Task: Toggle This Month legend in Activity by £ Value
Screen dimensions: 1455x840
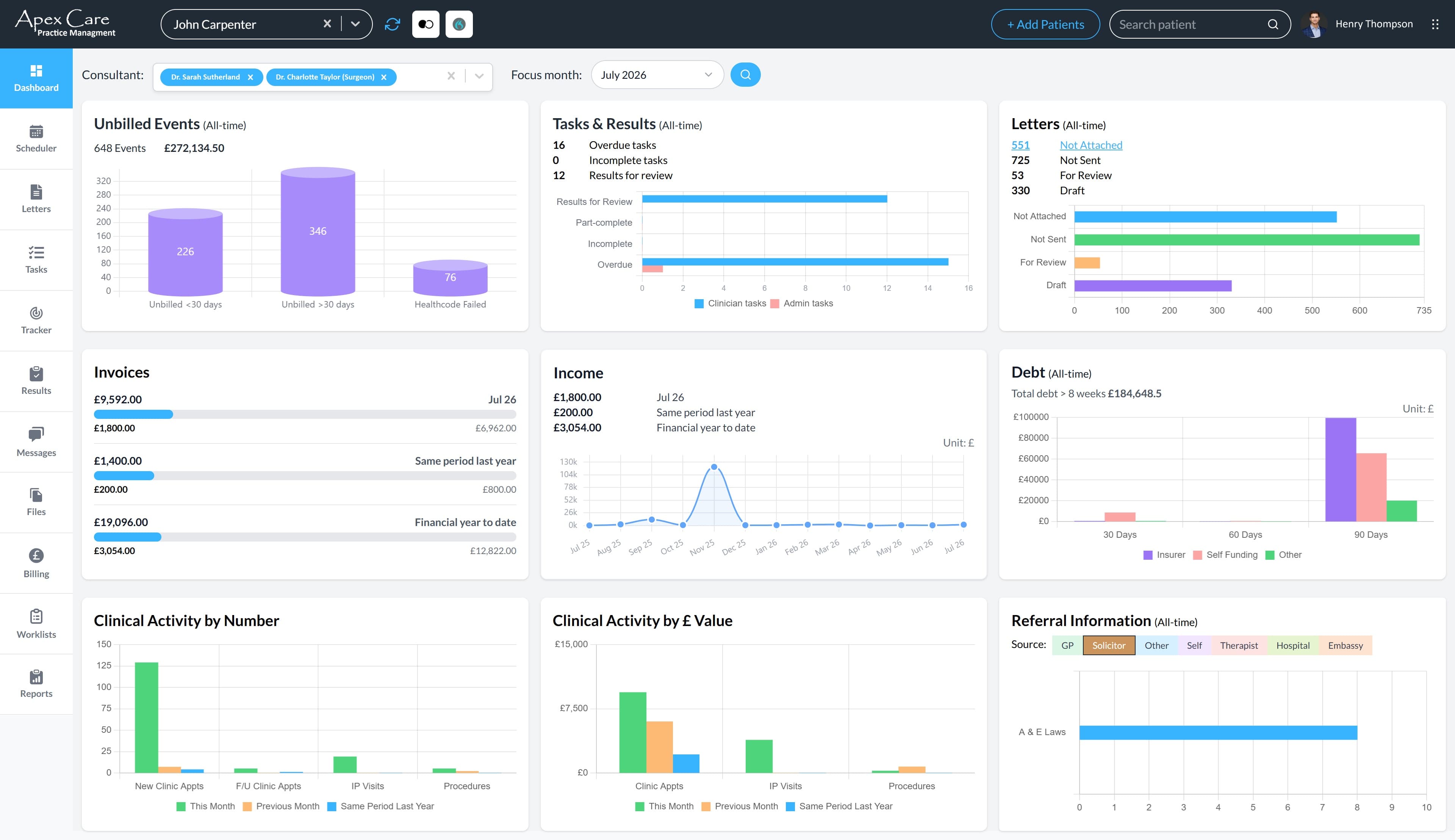Action: (664, 807)
